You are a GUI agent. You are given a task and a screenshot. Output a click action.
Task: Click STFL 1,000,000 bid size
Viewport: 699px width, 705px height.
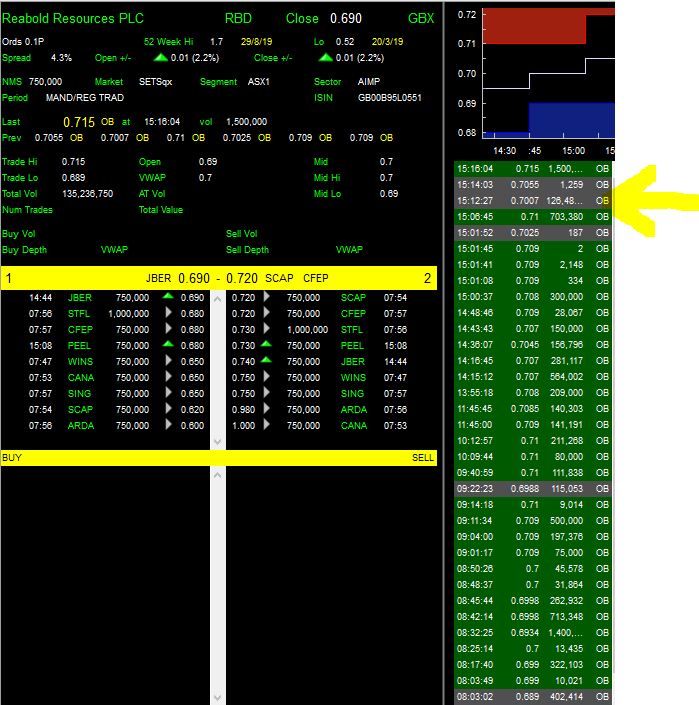129,313
